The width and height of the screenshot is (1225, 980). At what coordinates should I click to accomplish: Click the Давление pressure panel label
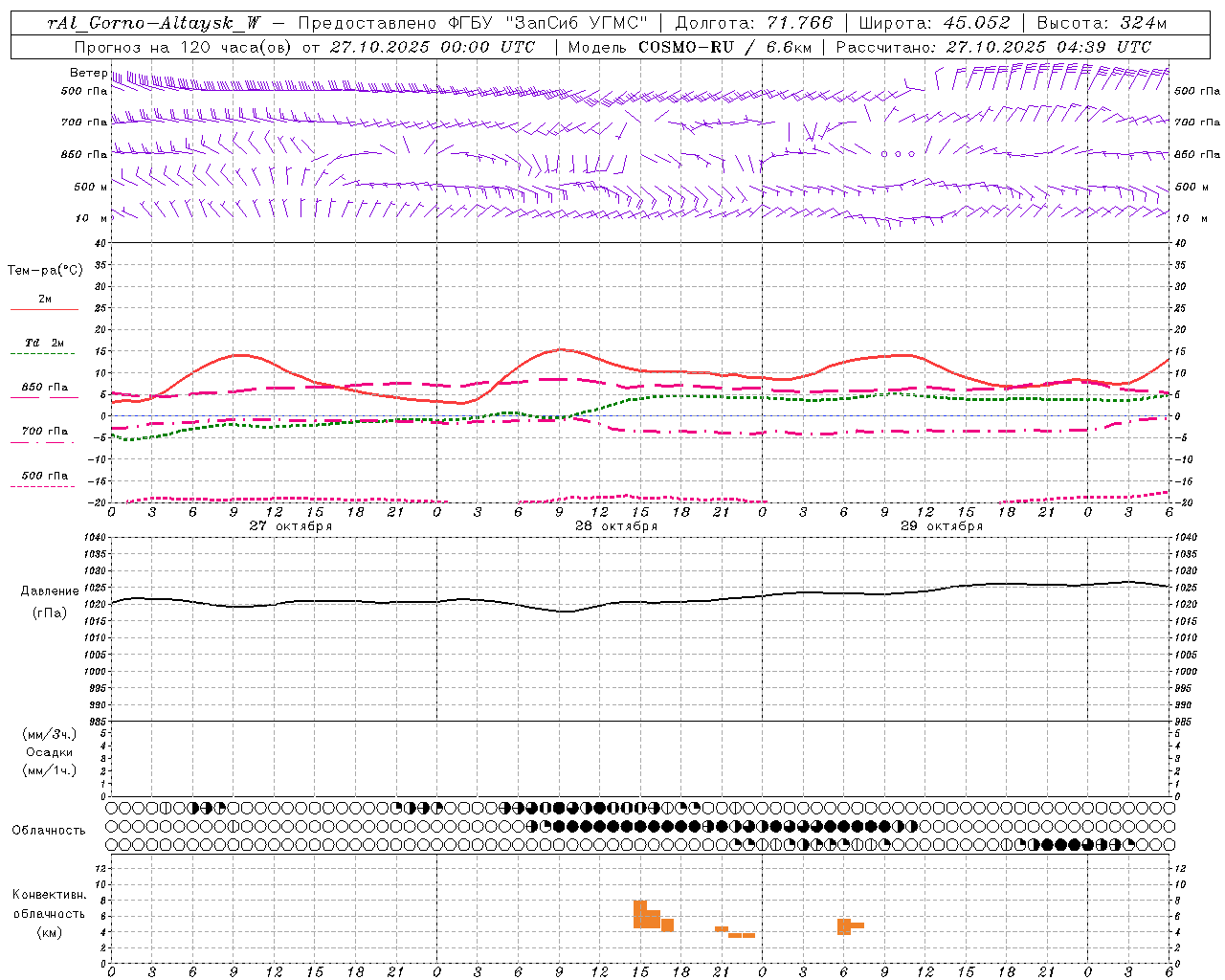tap(50, 591)
